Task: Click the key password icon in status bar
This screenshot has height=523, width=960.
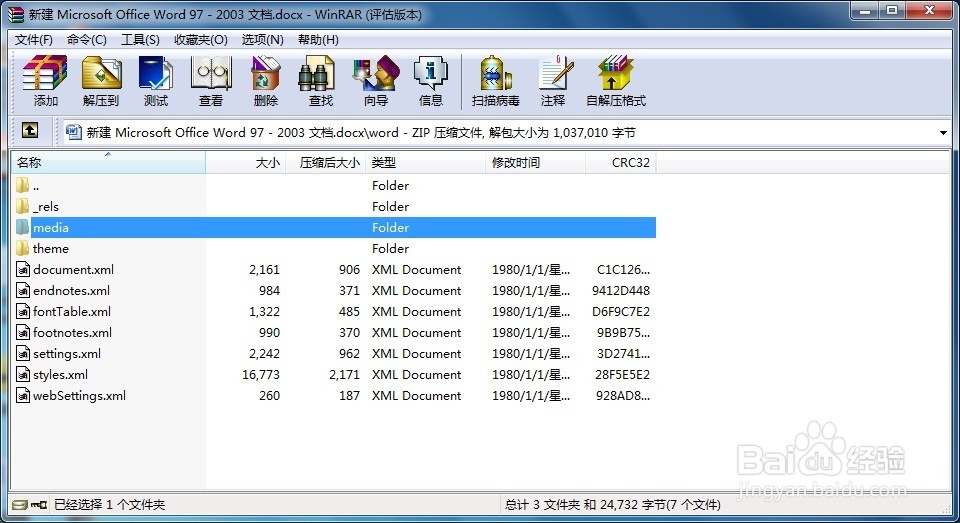Action: pyautogui.click(x=39, y=505)
